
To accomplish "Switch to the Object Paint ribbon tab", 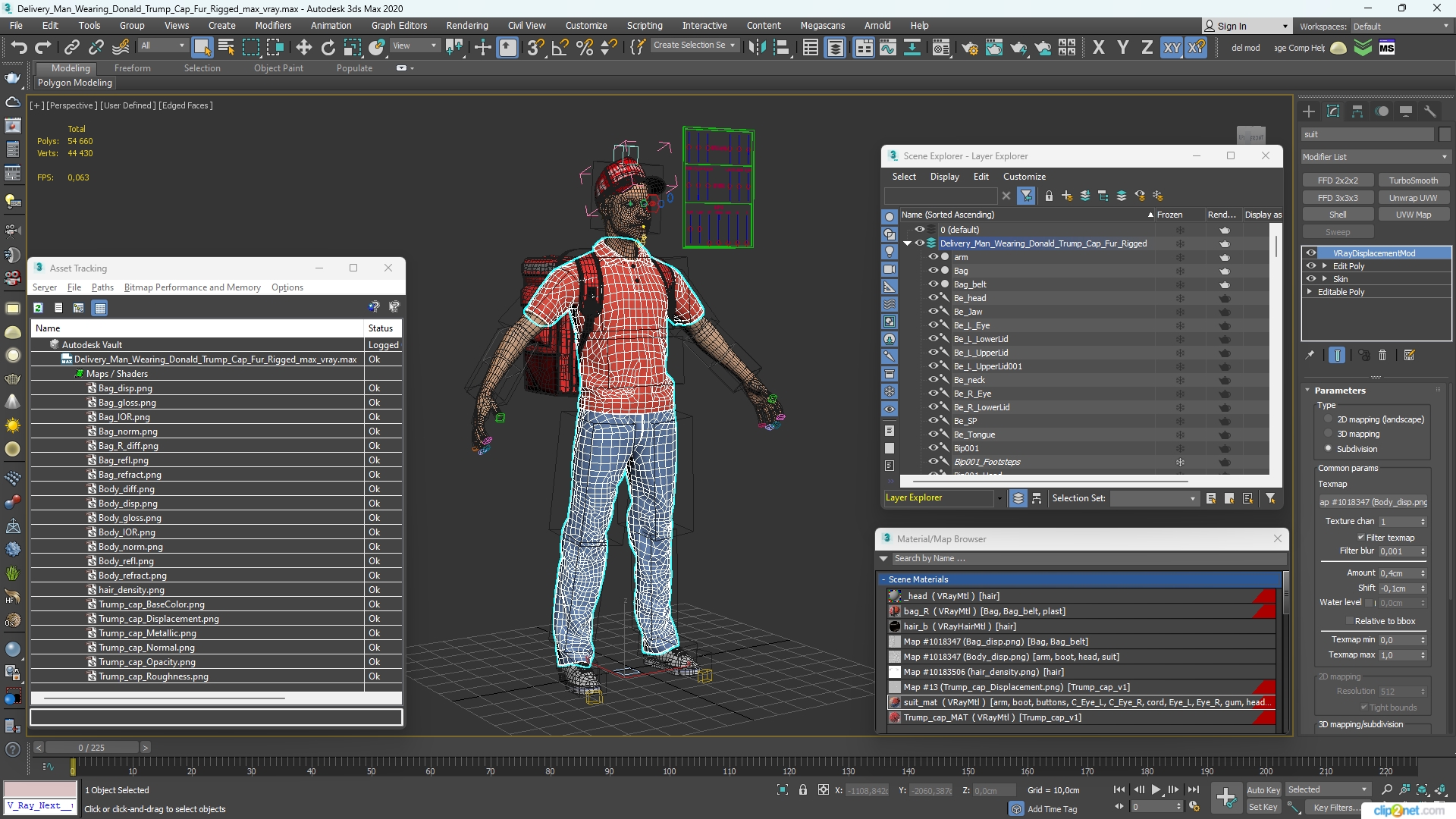I will 278,68.
